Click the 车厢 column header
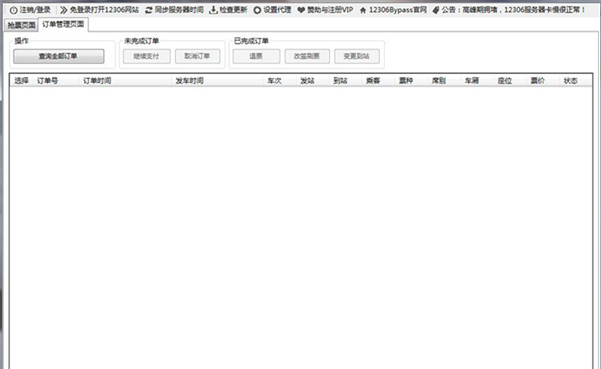The image size is (601, 369). 478,81
